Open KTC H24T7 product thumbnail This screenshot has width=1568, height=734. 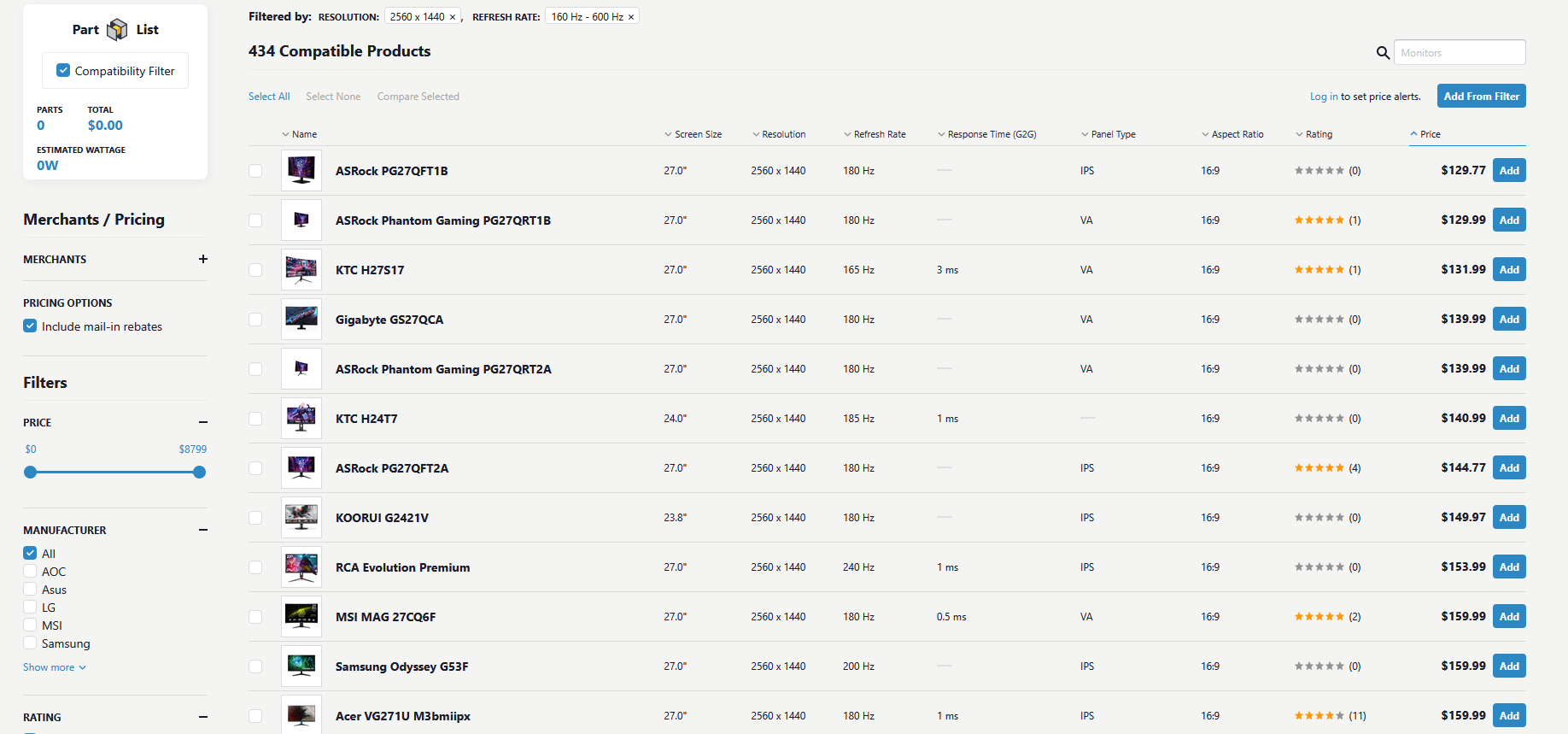point(301,419)
